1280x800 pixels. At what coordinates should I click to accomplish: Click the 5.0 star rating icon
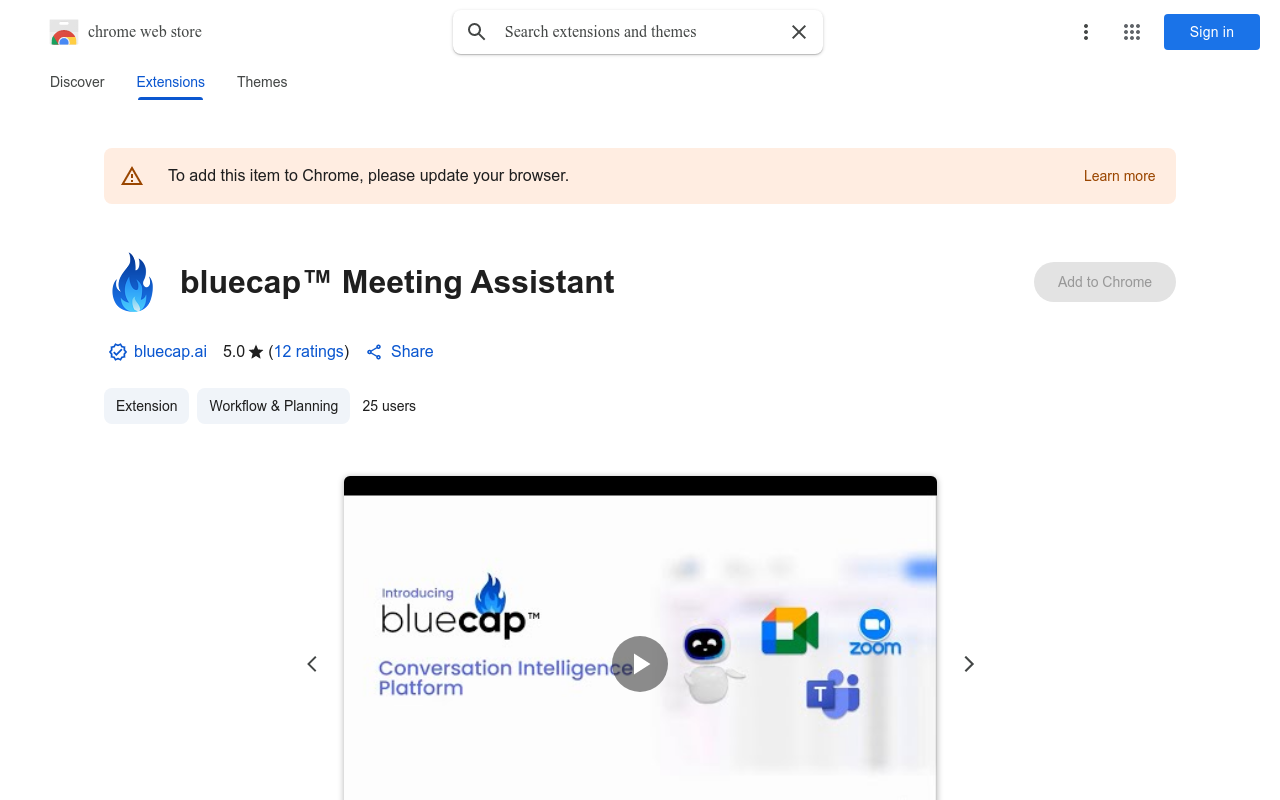tap(256, 352)
